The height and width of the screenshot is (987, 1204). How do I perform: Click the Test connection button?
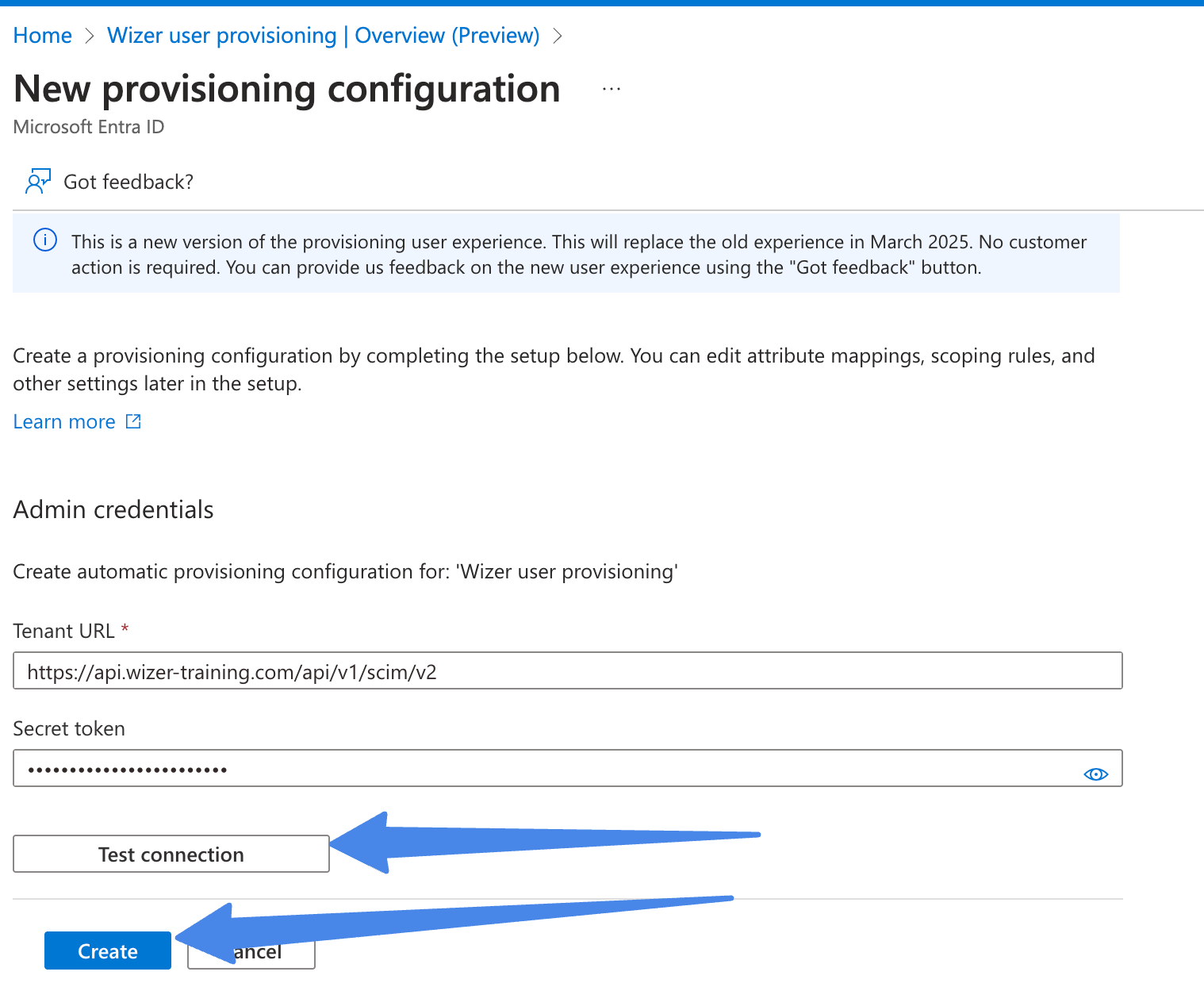click(x=171, y=854)
